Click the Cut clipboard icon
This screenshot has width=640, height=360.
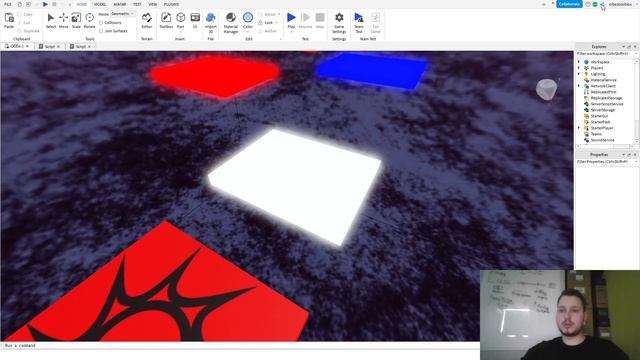pyautogui.click(x=20, y=22)
